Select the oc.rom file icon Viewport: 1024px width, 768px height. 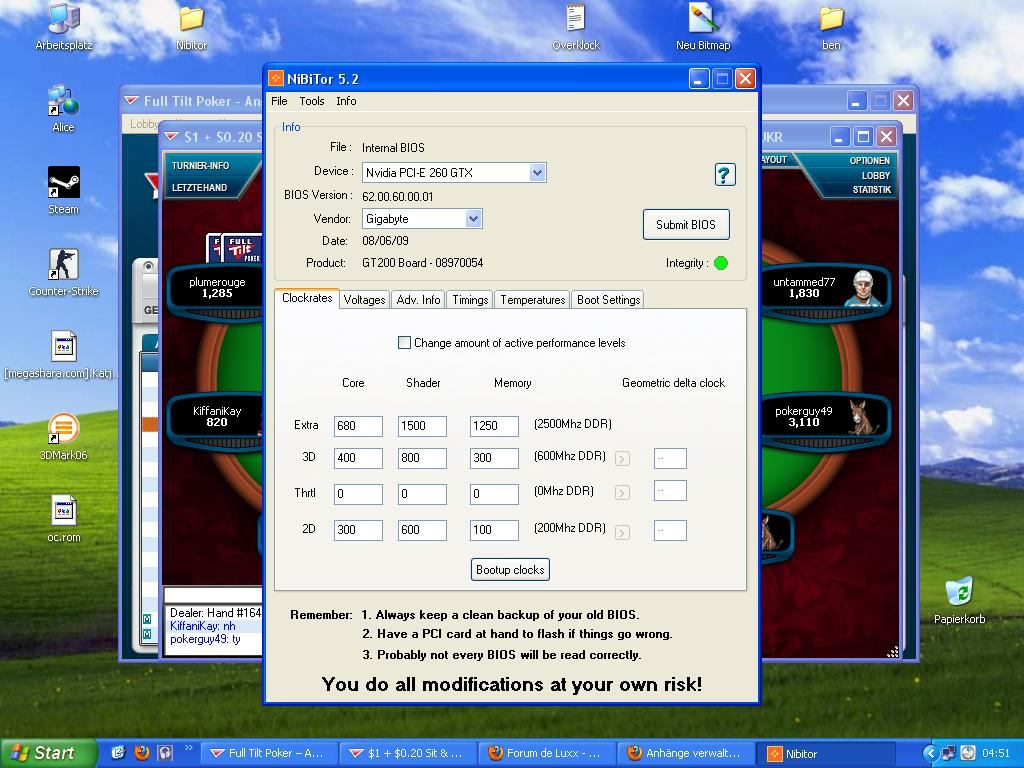63,520
